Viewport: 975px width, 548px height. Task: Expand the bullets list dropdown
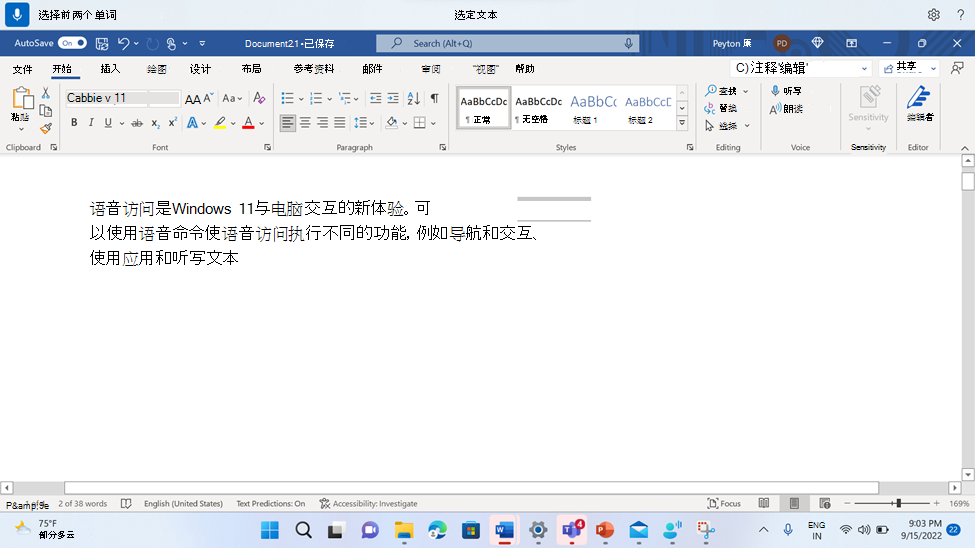pyautogui.click(x=301, y=99)
